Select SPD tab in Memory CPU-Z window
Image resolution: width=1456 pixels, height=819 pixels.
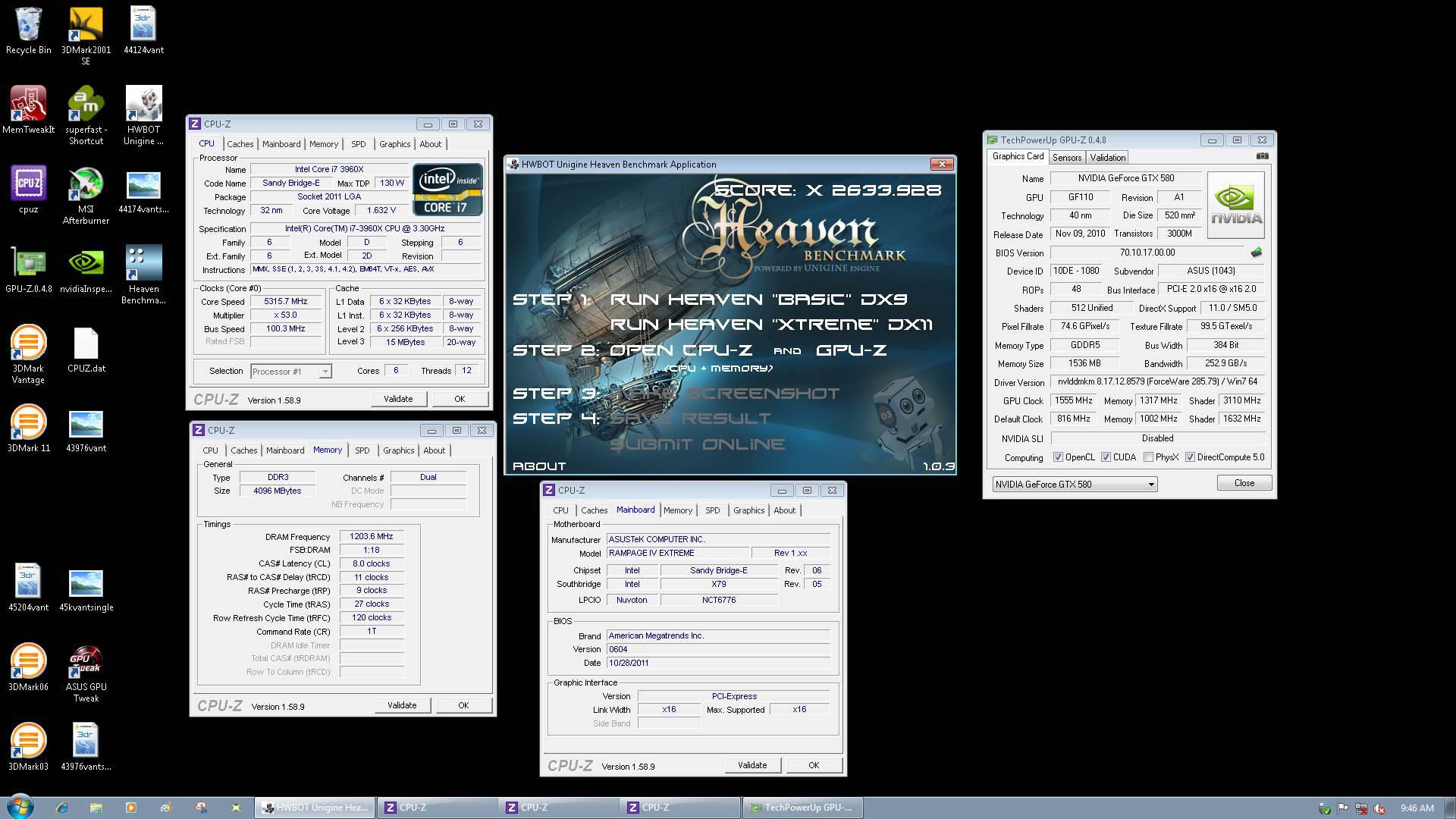coord(362,450)
